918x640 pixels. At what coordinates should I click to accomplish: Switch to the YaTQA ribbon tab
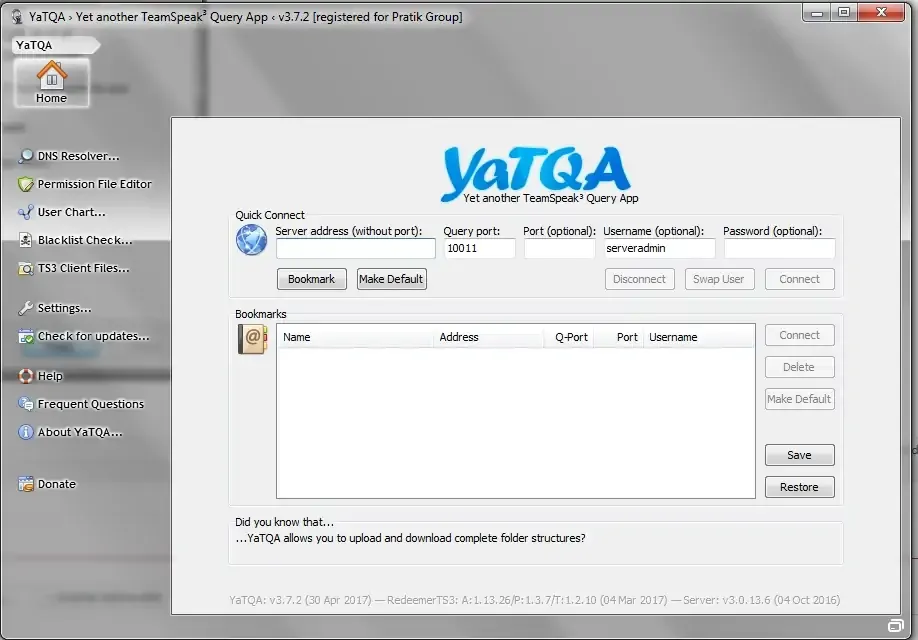pyautogui.click(x=35, y=45)
